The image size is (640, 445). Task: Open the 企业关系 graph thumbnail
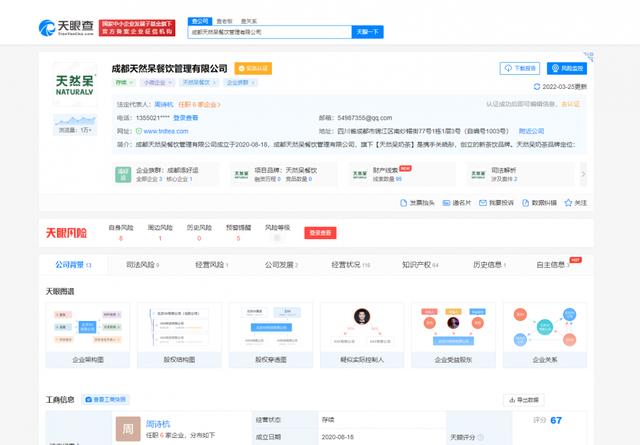click(545, 335)
